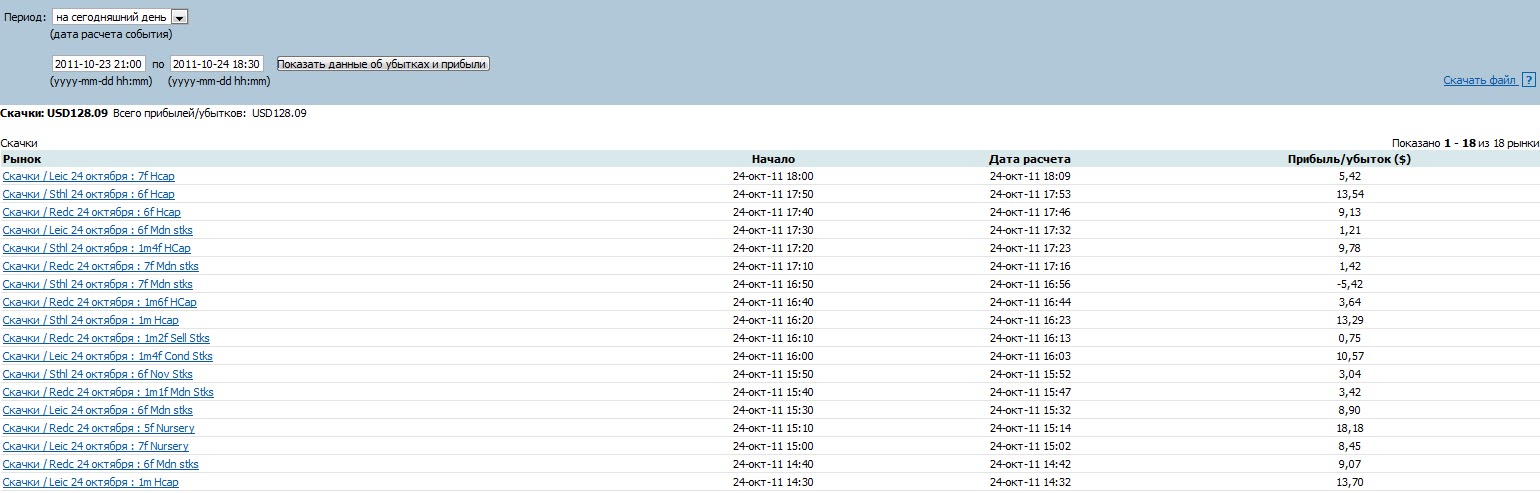1540x493 pixels.
Task: Open Sthl 24 октября 1m Hcap market
Action: tap(91, 320)
